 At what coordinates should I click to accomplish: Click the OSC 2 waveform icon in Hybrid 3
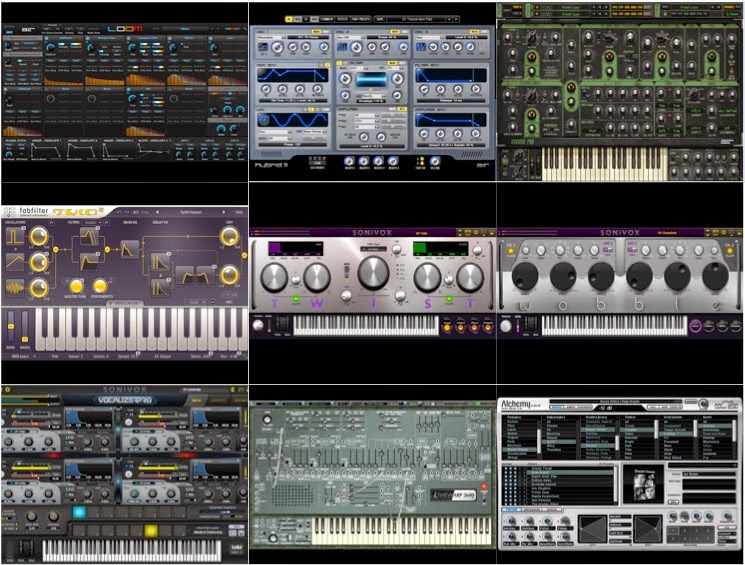pyautogui.click(x=342, y=47)
